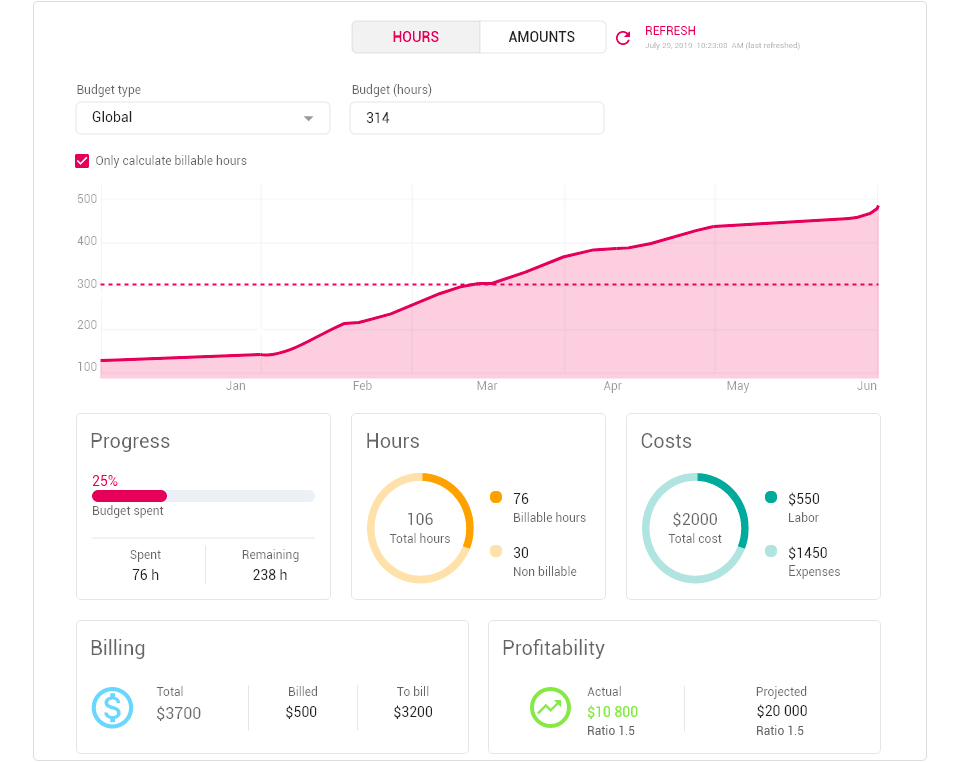Click the REFRESH text link
Viewport: 955px width, 762px height.
click(670, 31)
